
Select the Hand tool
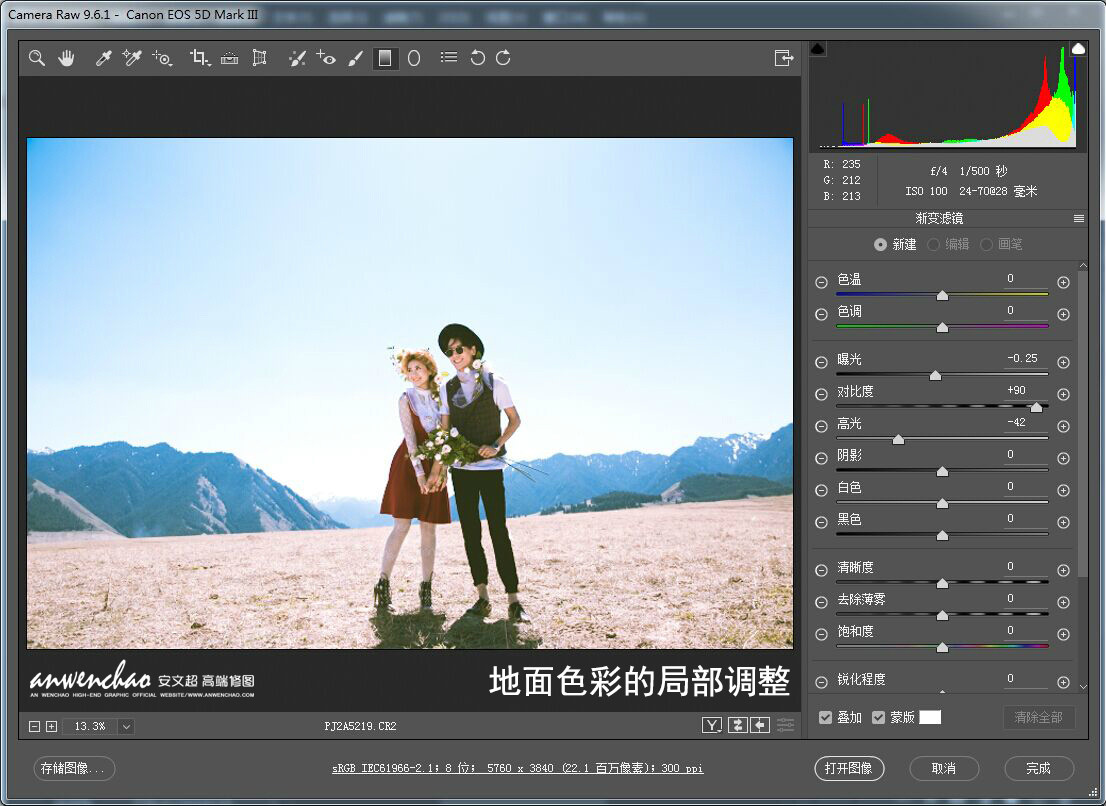[x=66, y=58]
